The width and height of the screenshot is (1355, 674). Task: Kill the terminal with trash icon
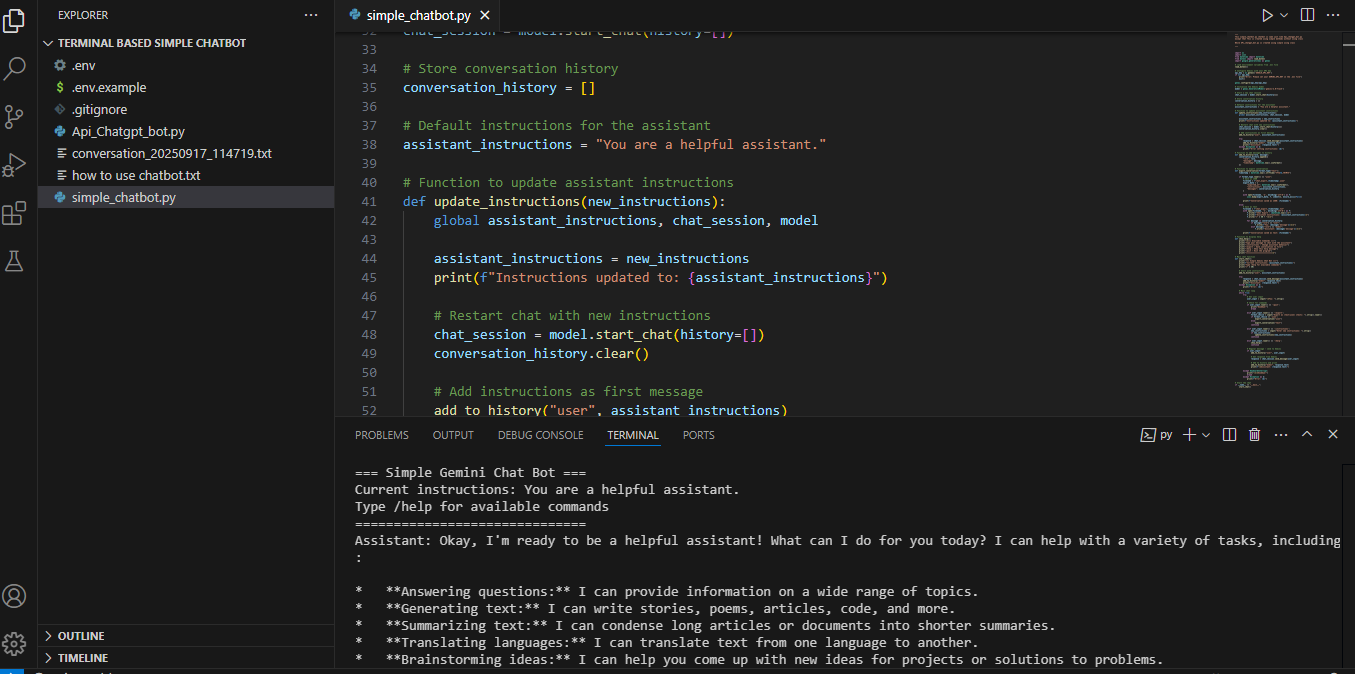tap(1254, 435)
